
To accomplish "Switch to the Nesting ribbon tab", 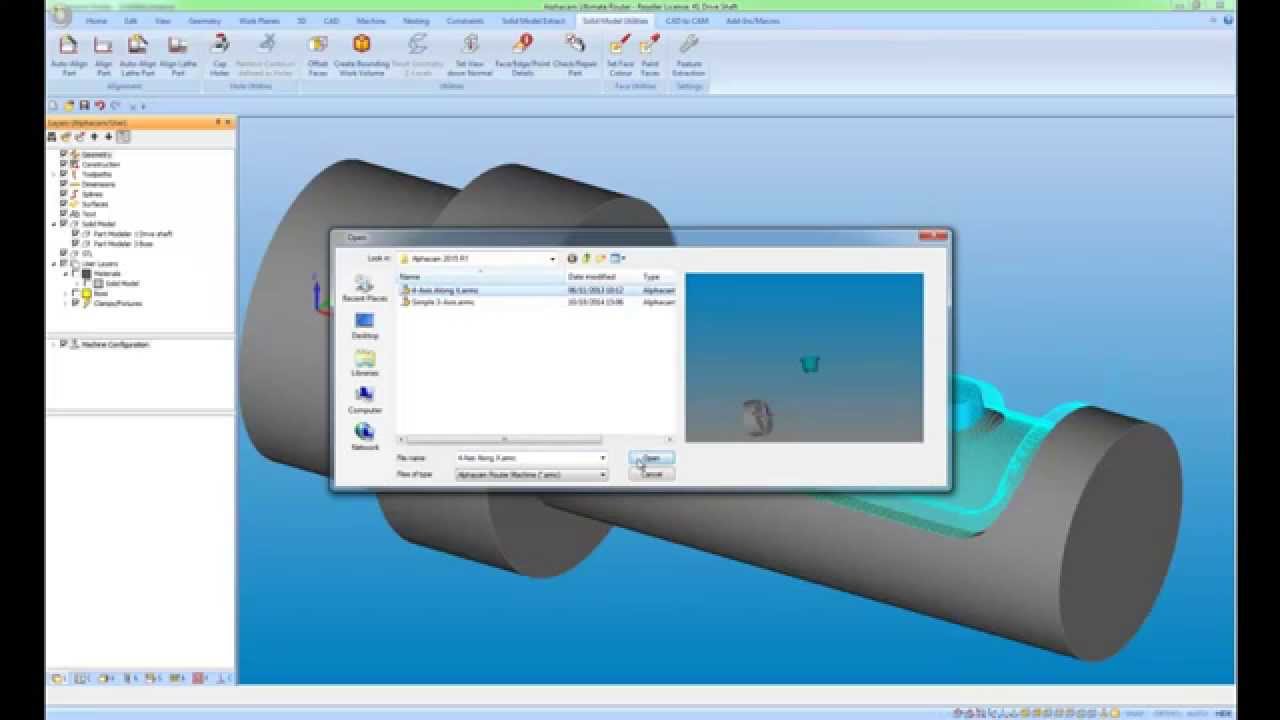I will point(416,20).
